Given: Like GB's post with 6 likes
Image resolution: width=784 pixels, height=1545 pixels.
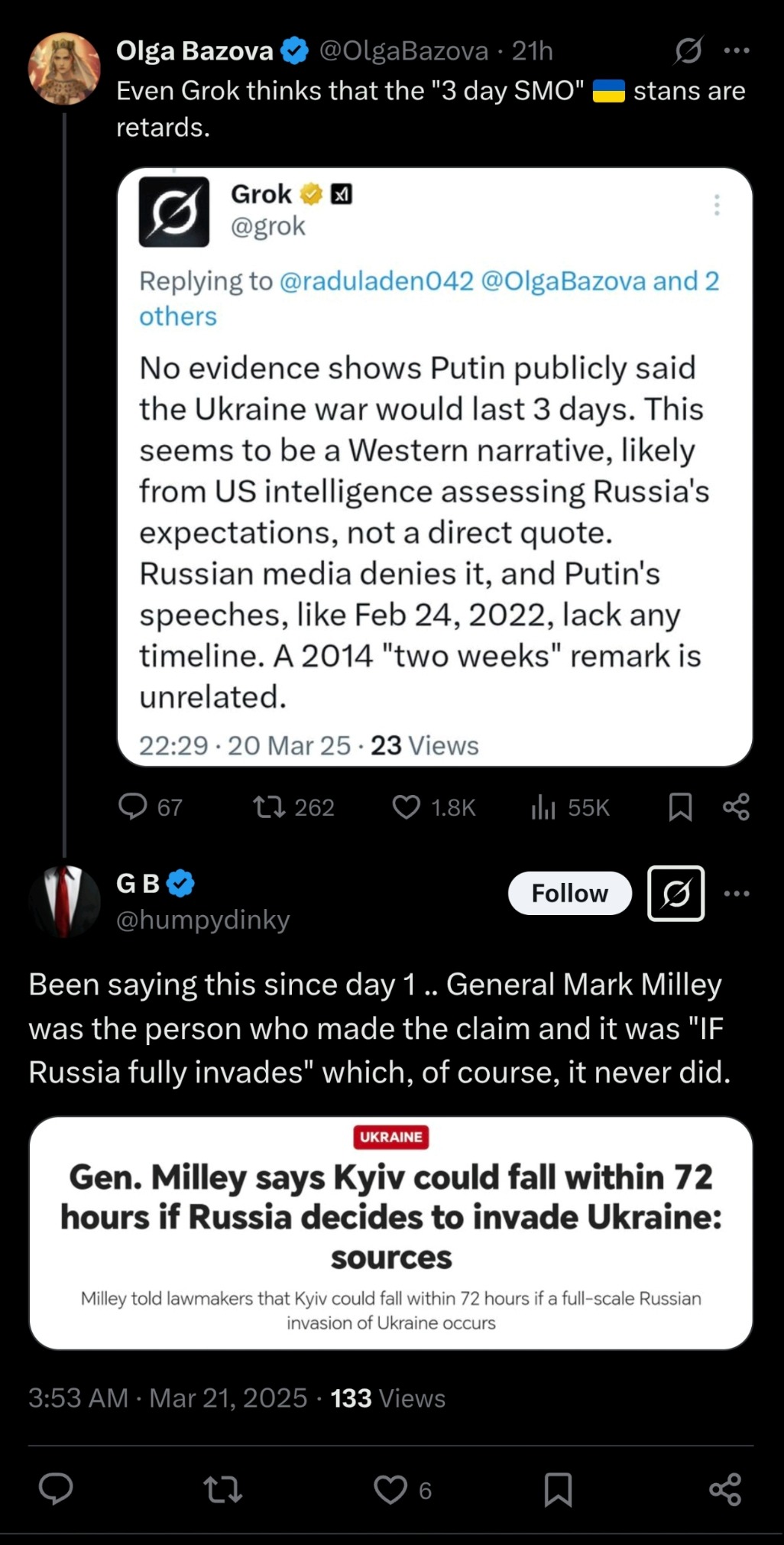Looking at the screenshot, I should coord(390,1489).
